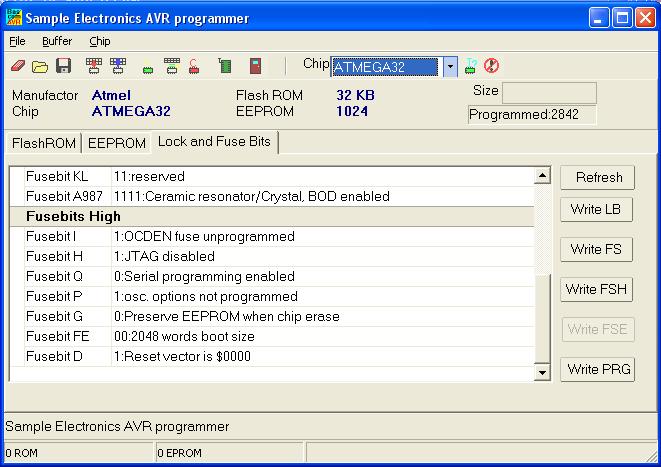
Task: Switch to the EEPROM tab
Action: click(117, 143)
